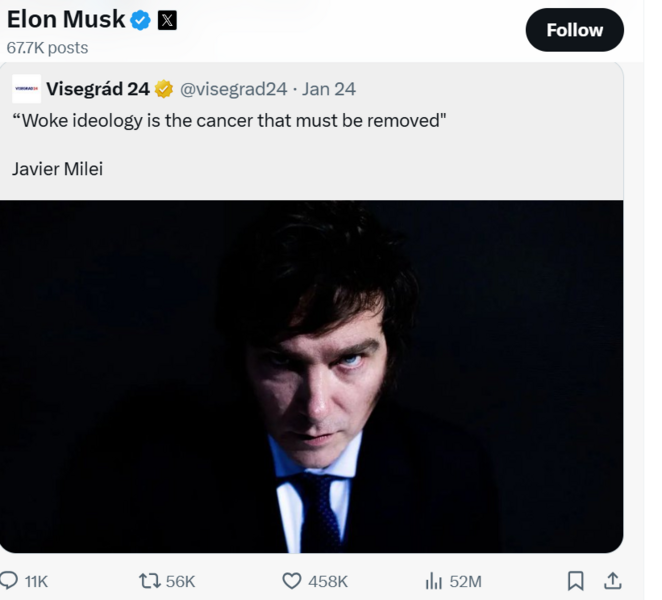
Task: Open the quoted post text about woke ideology
Action: pyautogui.click(x=228, y=121)
